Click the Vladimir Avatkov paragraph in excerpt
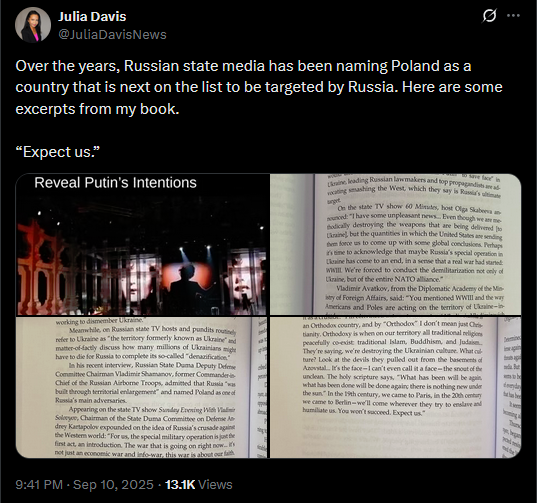537x503 pixels. pos(414,298)
